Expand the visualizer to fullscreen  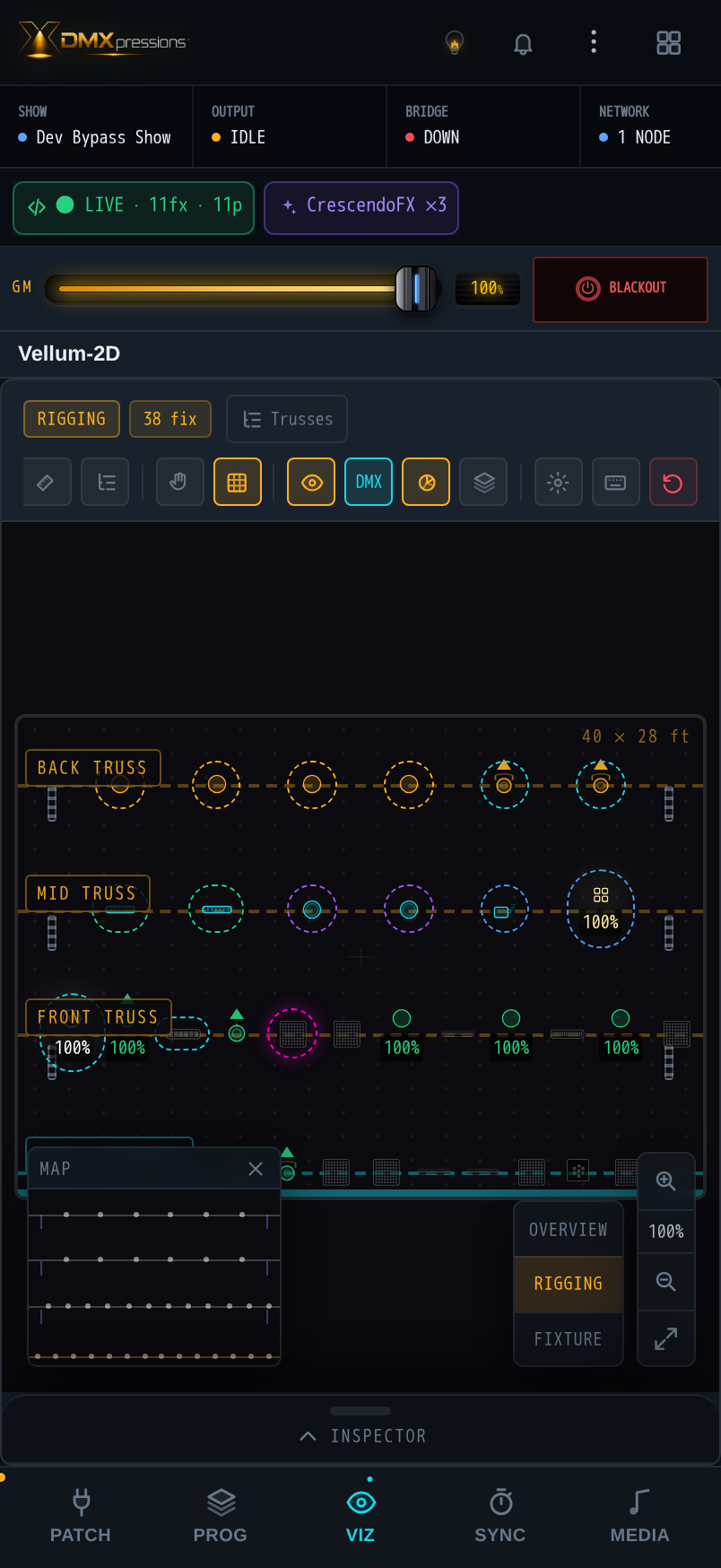666,1339
